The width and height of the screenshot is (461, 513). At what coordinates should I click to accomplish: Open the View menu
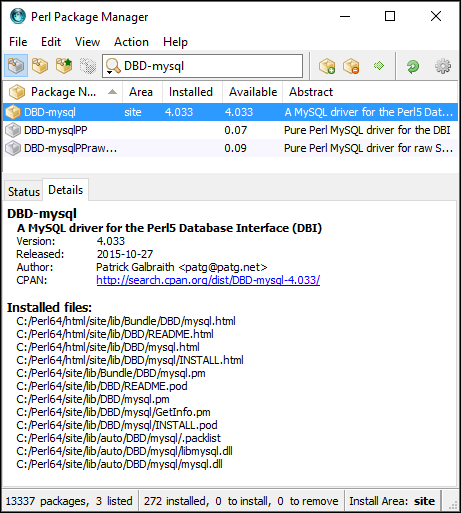[x=87, y=42]
